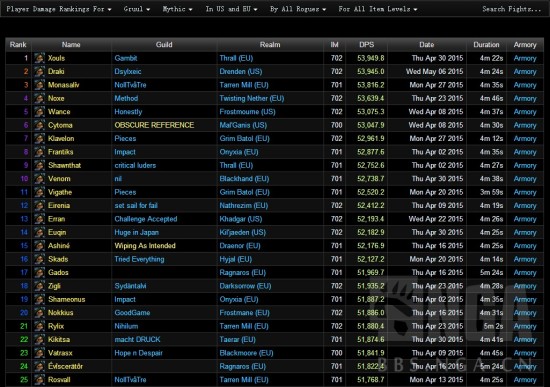550x387 pixels.
Task: Sort by the Rank column header
Action: (18, 45)
